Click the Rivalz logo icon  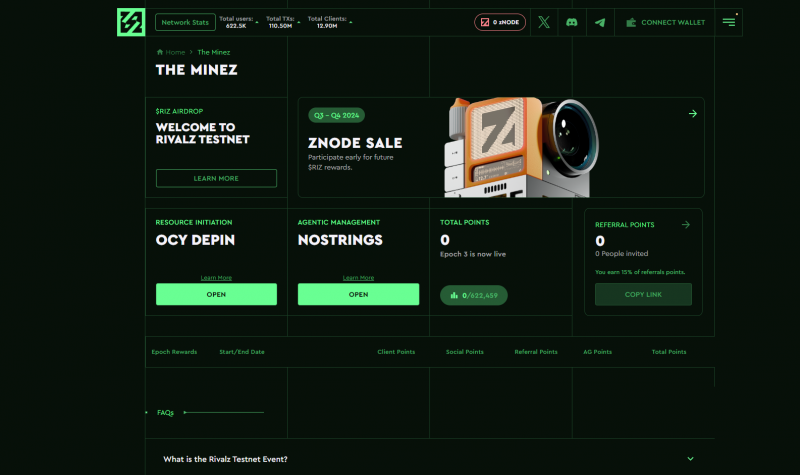click(131, 21)
